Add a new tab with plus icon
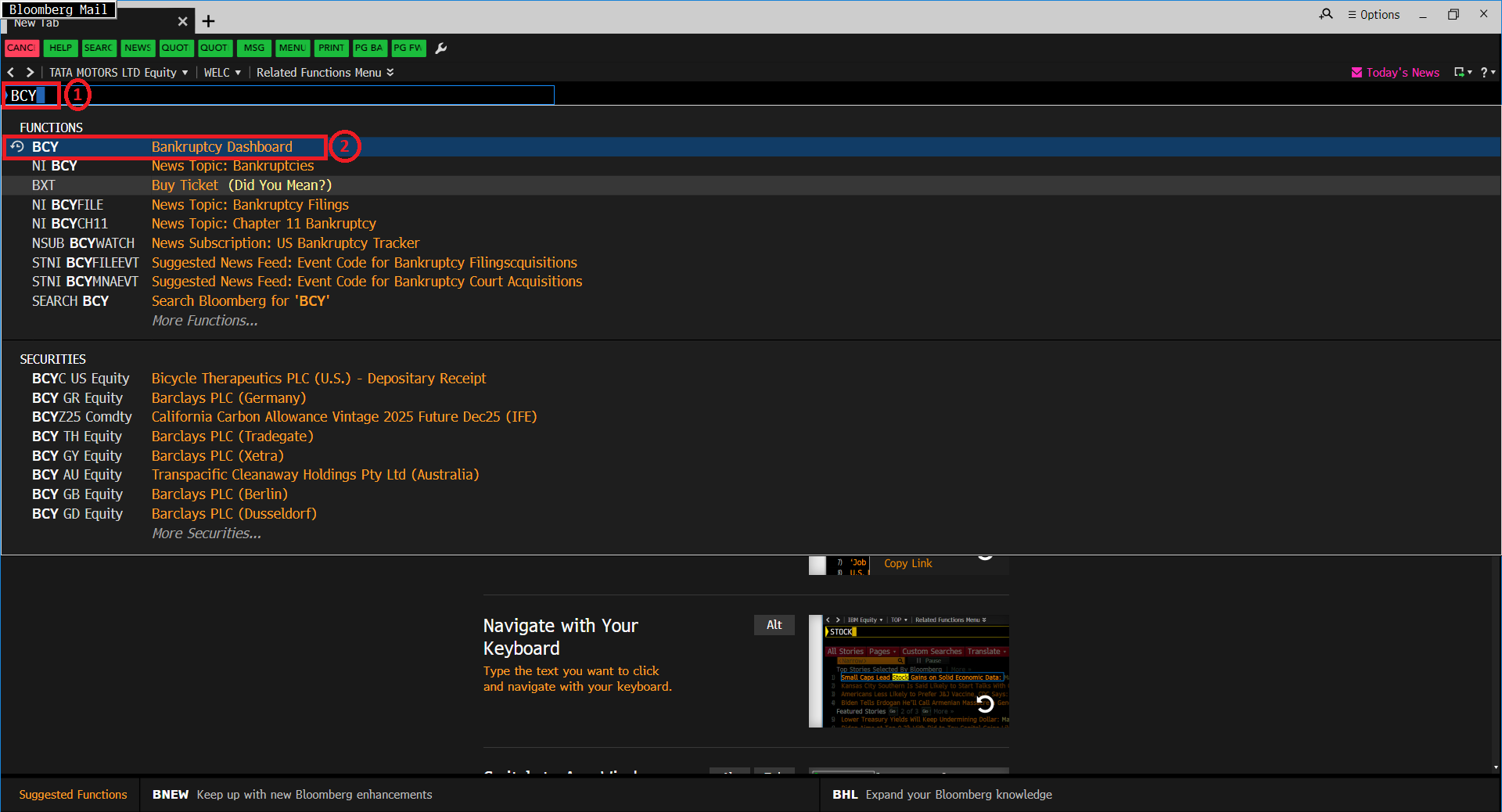The image size is (1502, 812). (x=208, y=21)
